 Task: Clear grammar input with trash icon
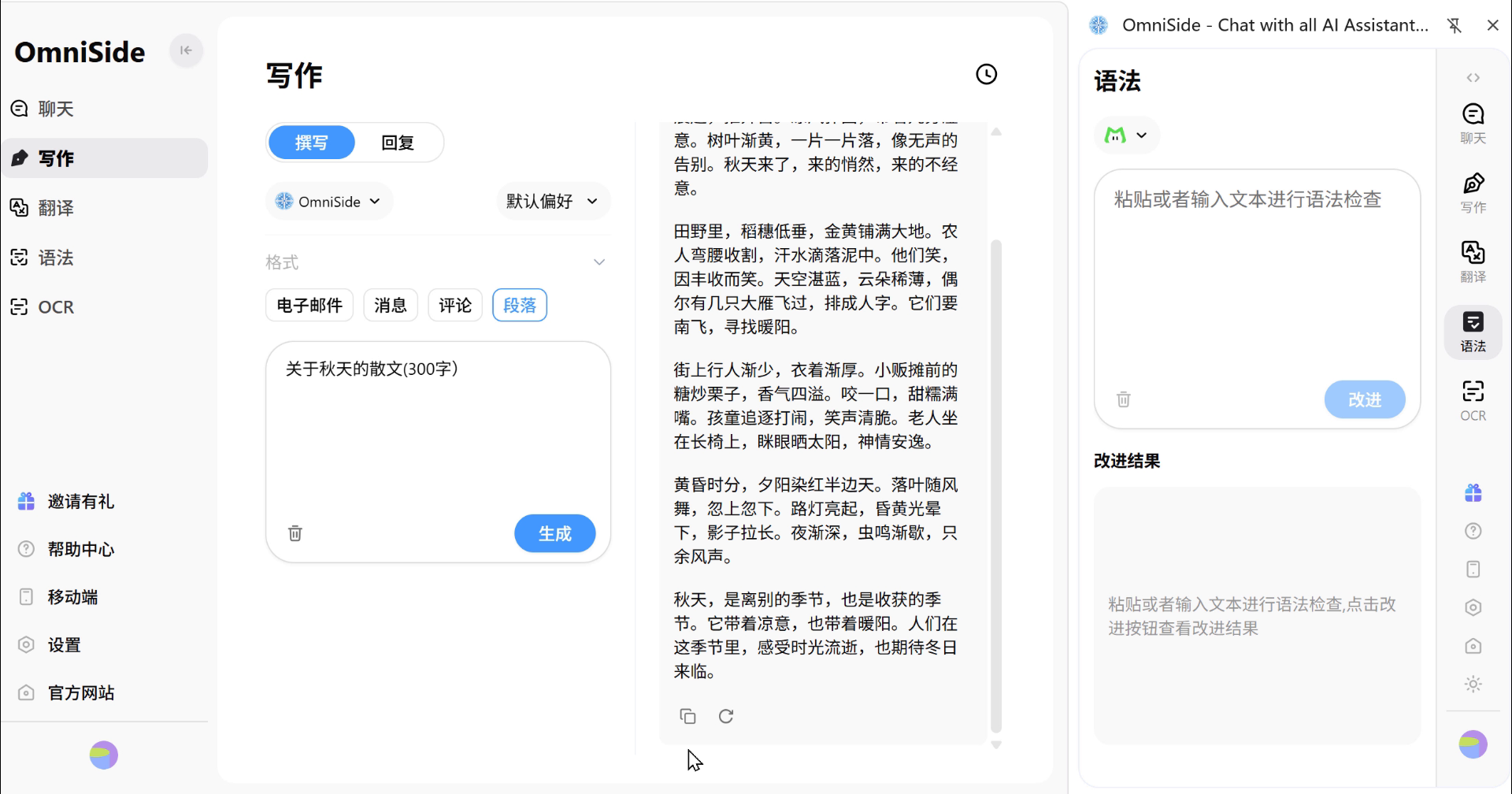coord(1124,399)
